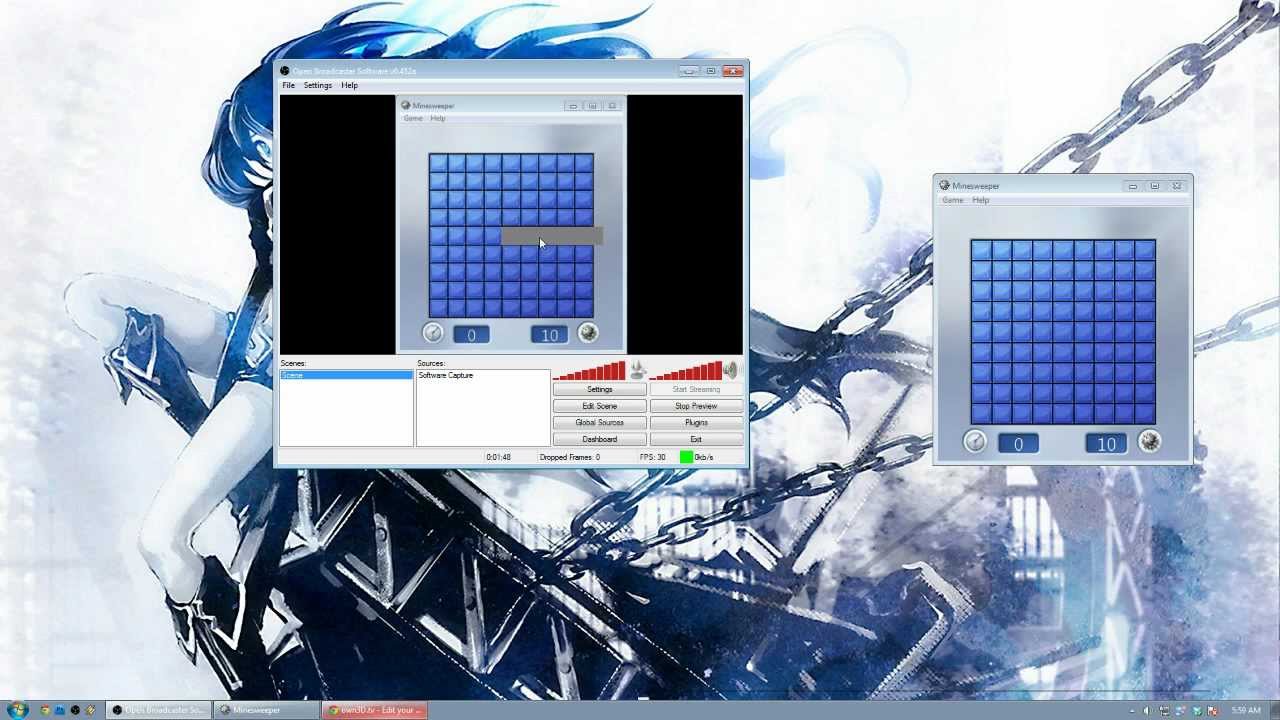Click the green bitrate status indicator in OBS

pos(686,457)
